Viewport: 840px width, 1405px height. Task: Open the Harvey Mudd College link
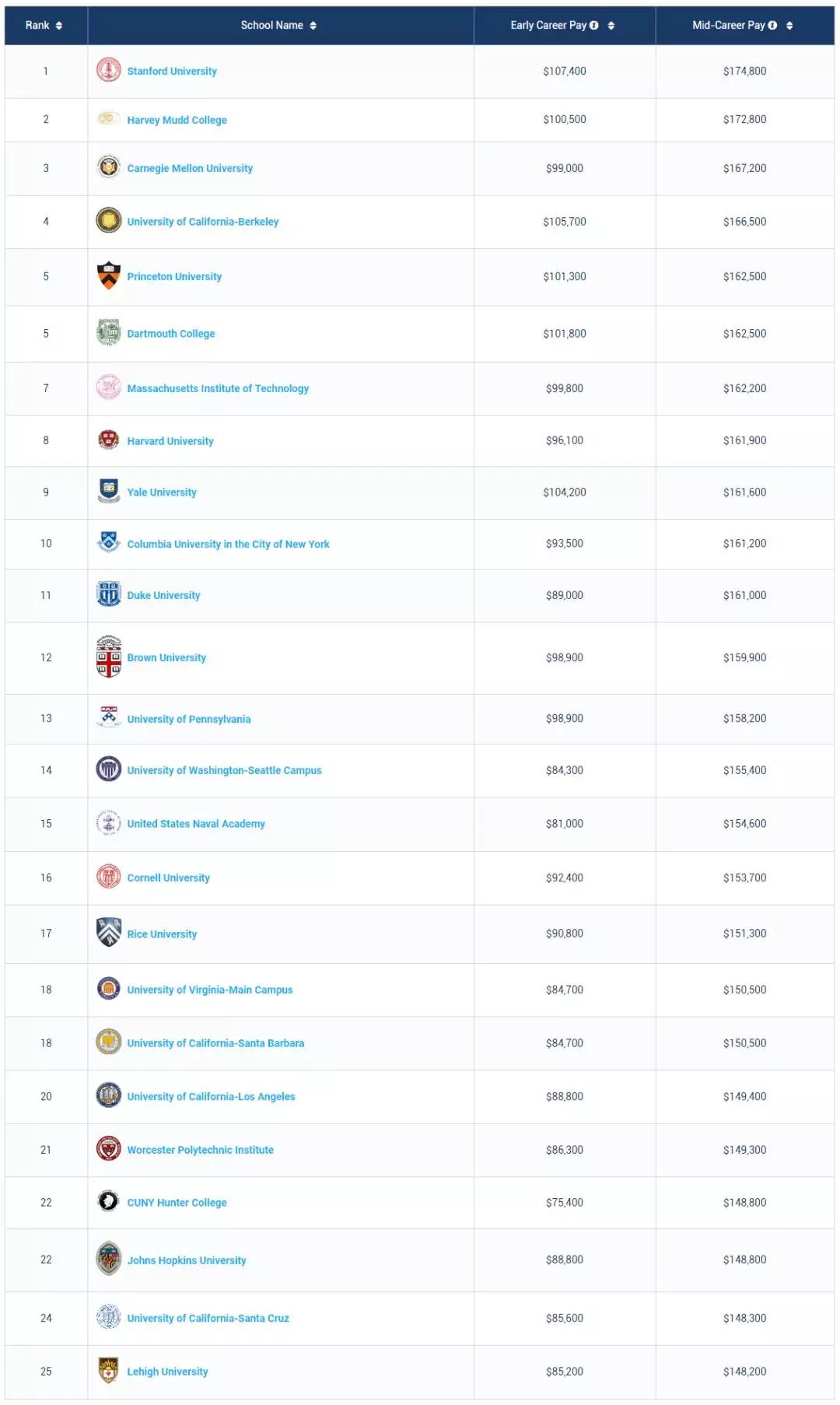(177, 120)
